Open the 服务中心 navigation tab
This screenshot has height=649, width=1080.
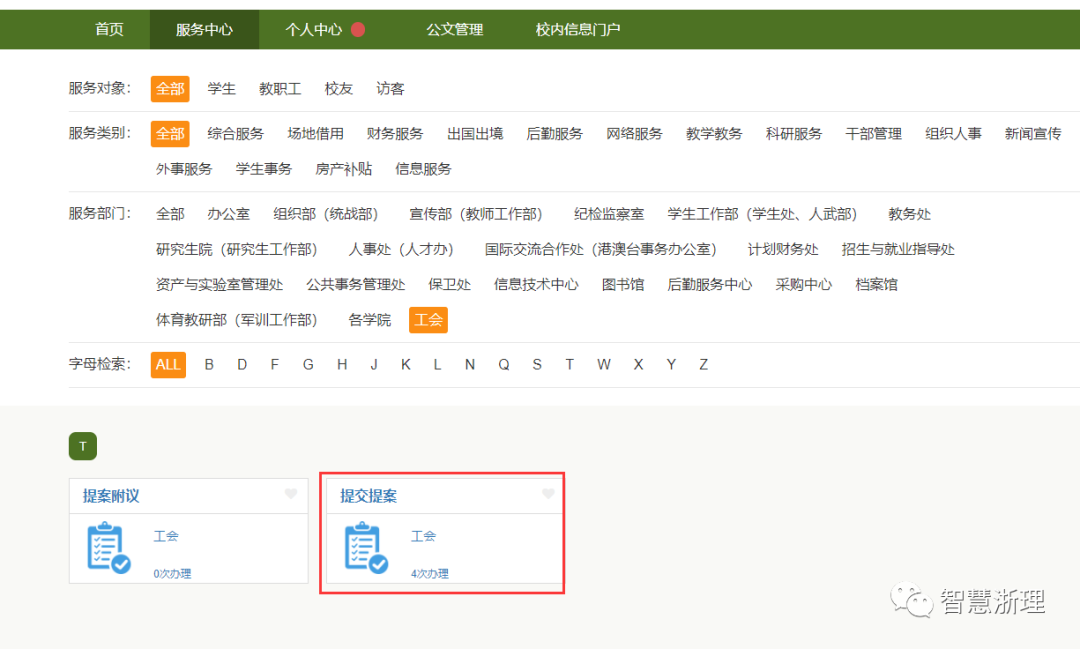(x=204, y=30)
